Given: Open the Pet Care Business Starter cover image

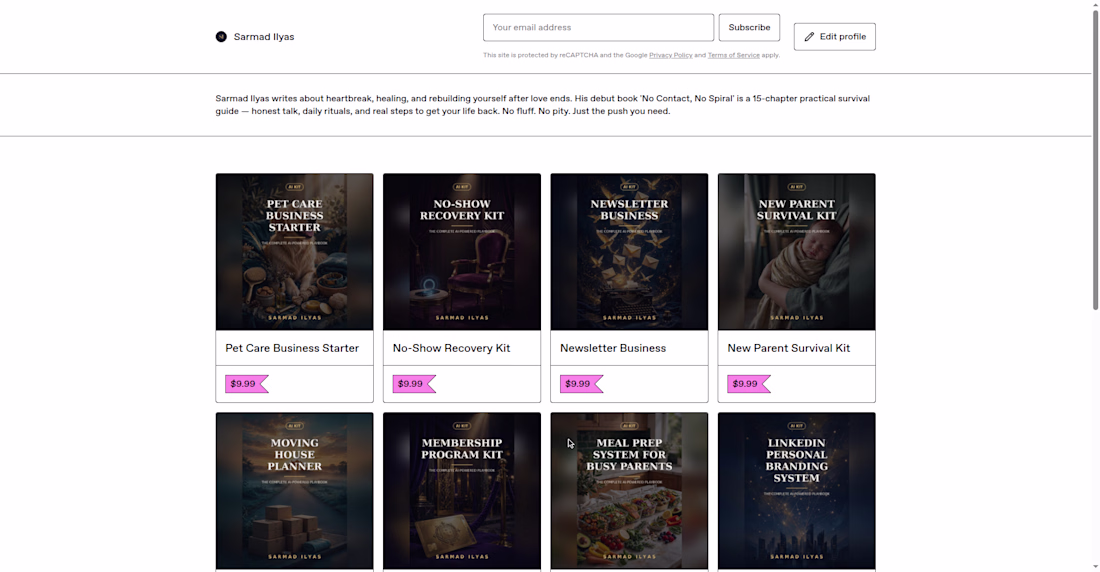Looking at the screenshot, I should [x=295, y=252].
